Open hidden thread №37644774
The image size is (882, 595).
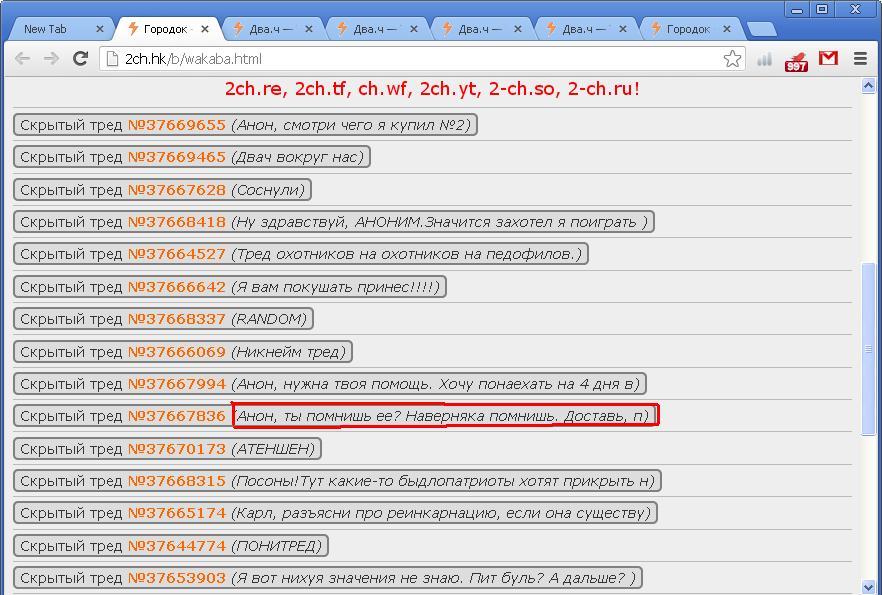pyautogui.click(x=176, y=546)
